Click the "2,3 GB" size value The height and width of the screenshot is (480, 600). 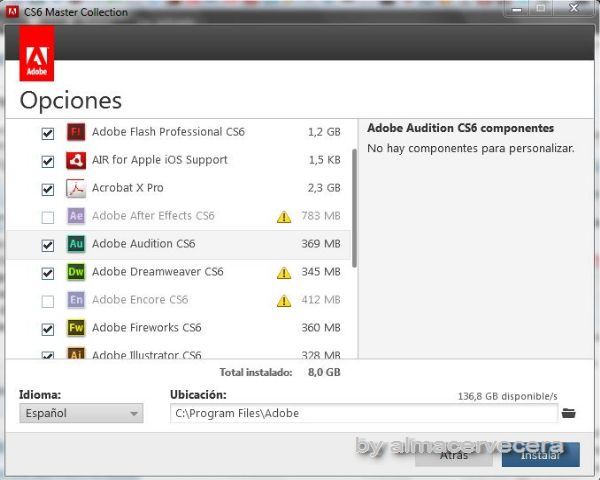point(324,188)
